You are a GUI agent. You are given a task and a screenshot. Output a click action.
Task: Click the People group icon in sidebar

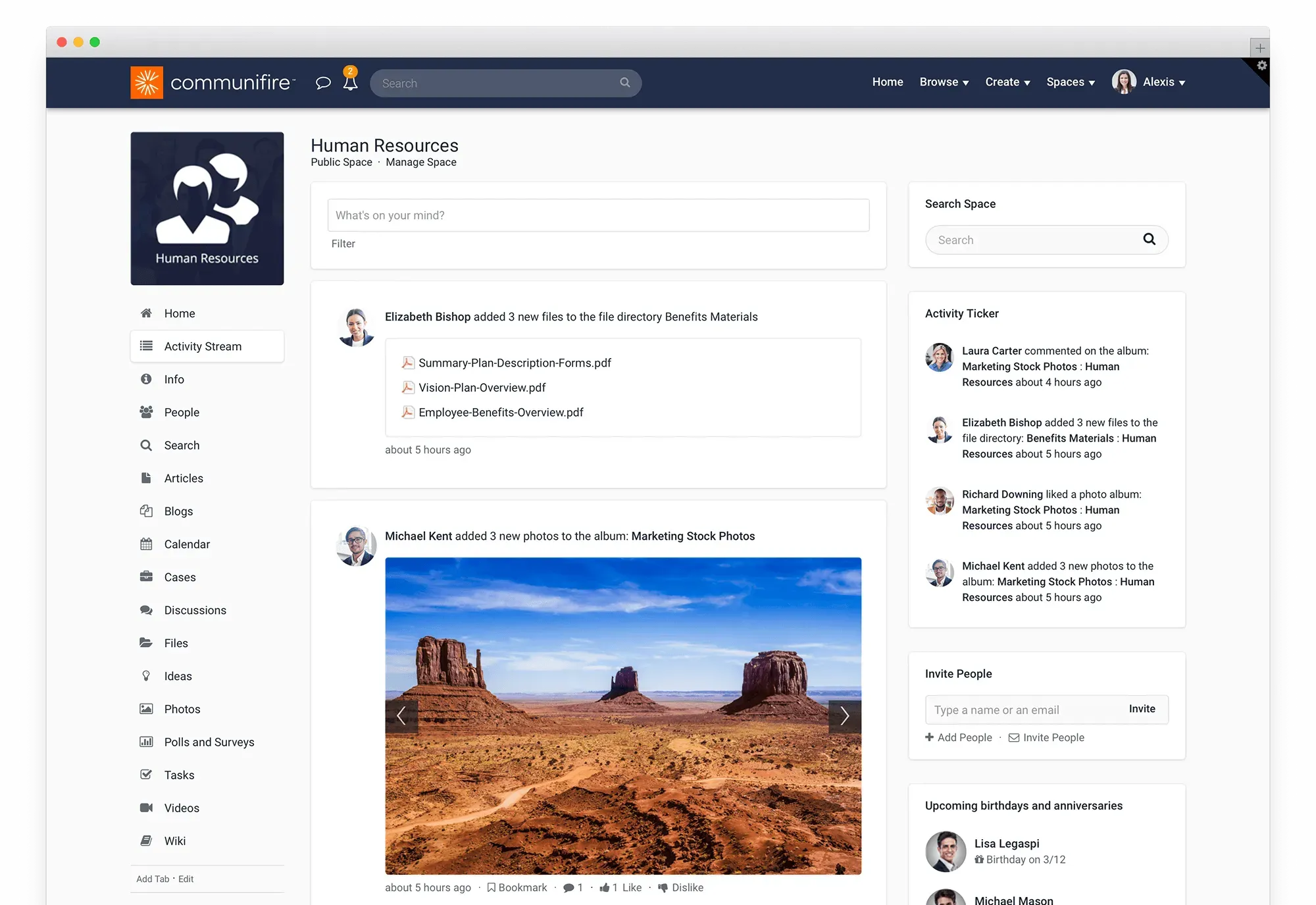click(x=146, y=412)
